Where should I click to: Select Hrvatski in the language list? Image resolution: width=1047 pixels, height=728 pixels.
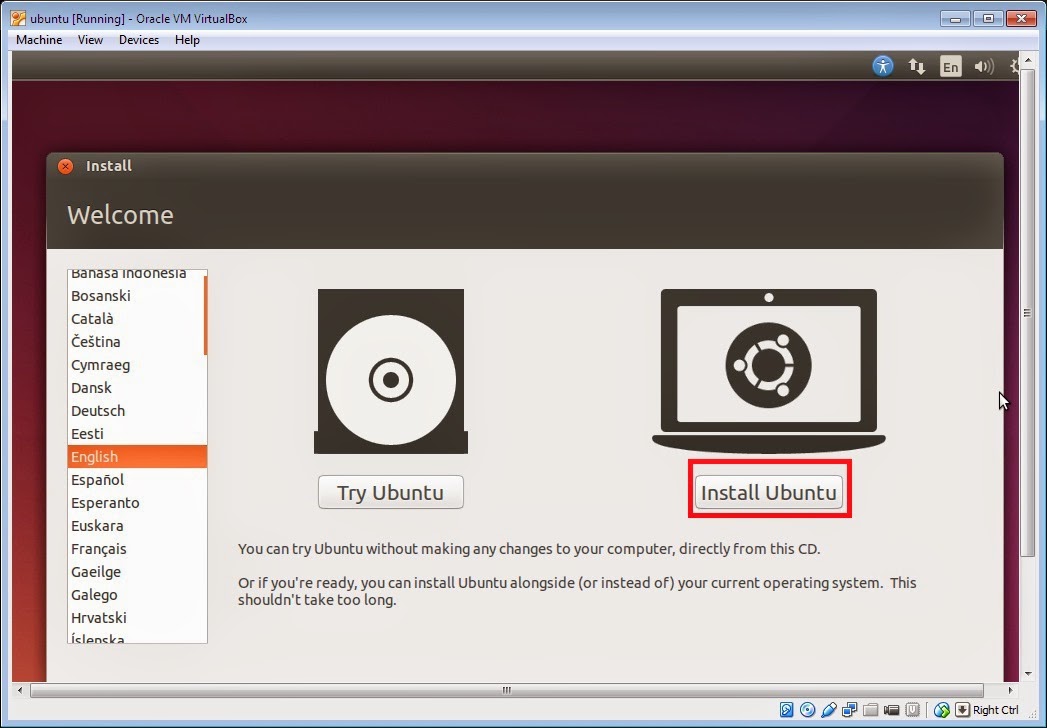click(137, 618)
